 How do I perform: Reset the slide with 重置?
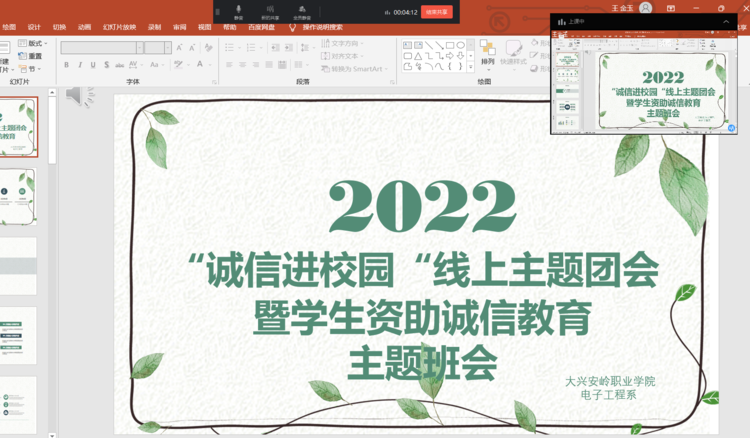click(30, 56)
